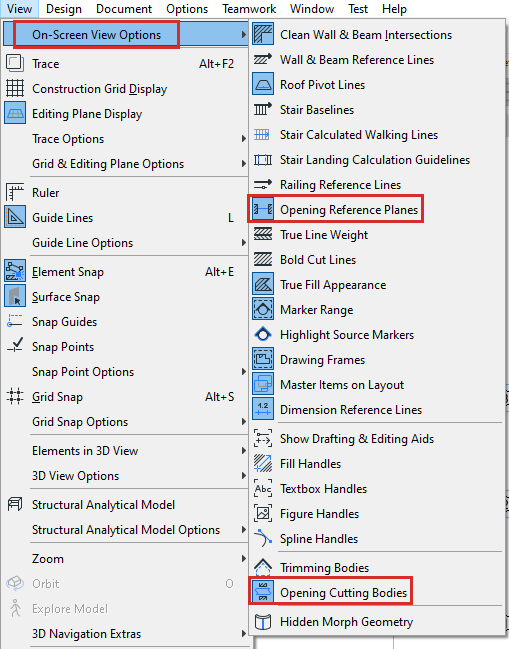509x649 pixels.
Task: Click the Master Items on Layout icon
Action: pos(263,385)
